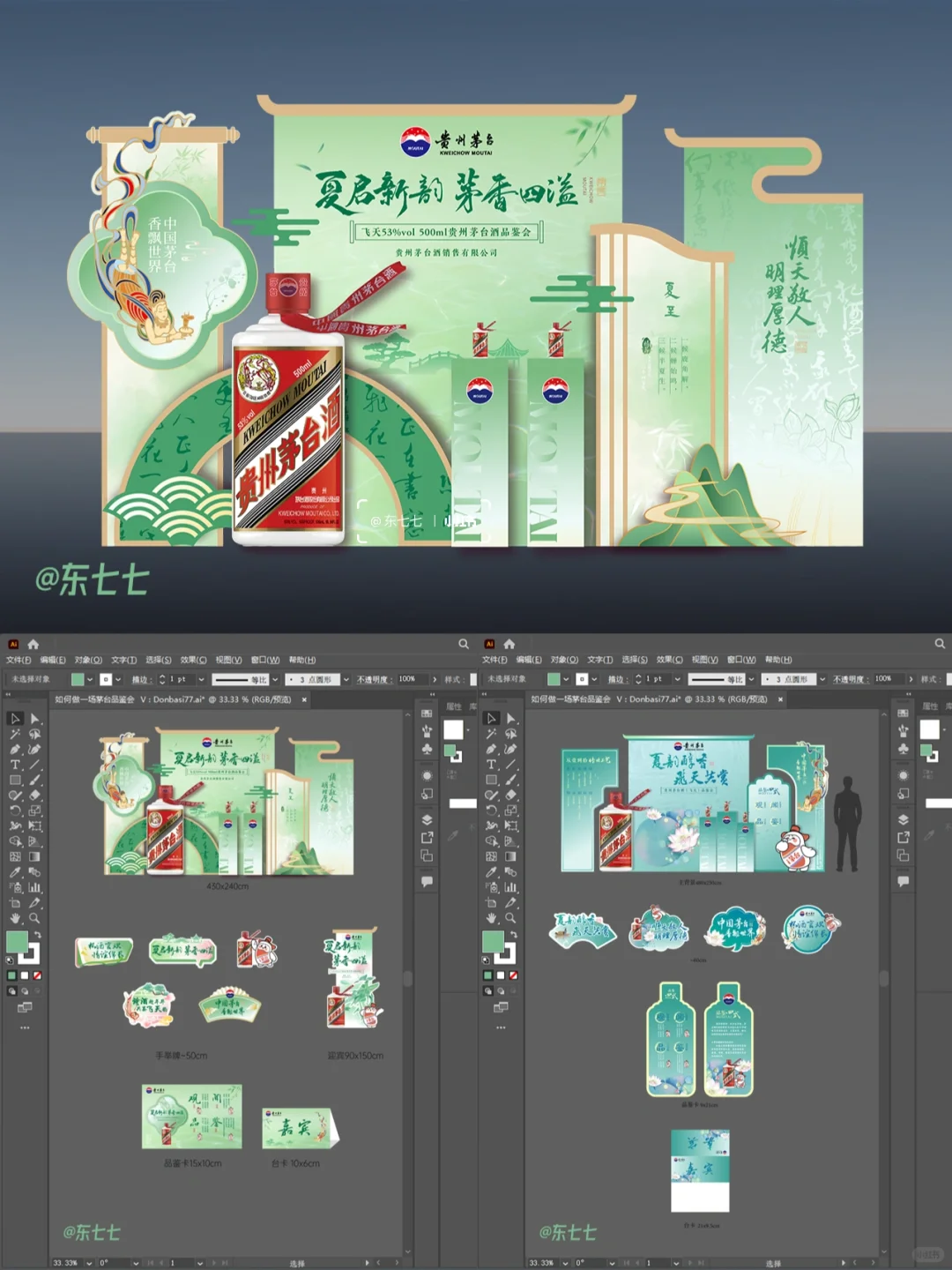Screen dimensions: 952x1270
Task: Change the screen mode in left window
Action: tap(25, 1006)
